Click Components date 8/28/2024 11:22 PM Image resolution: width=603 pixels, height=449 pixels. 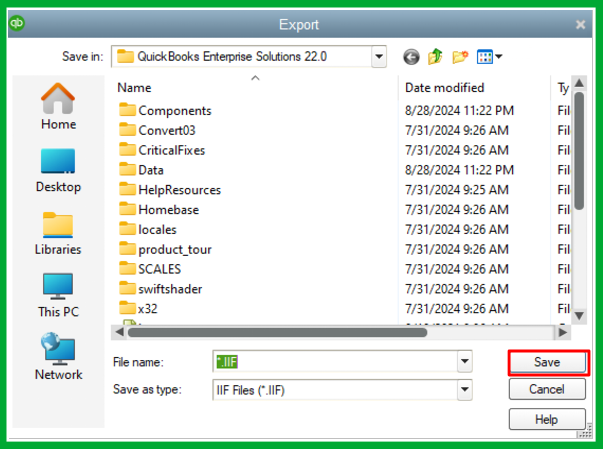(x=459, y=110)
